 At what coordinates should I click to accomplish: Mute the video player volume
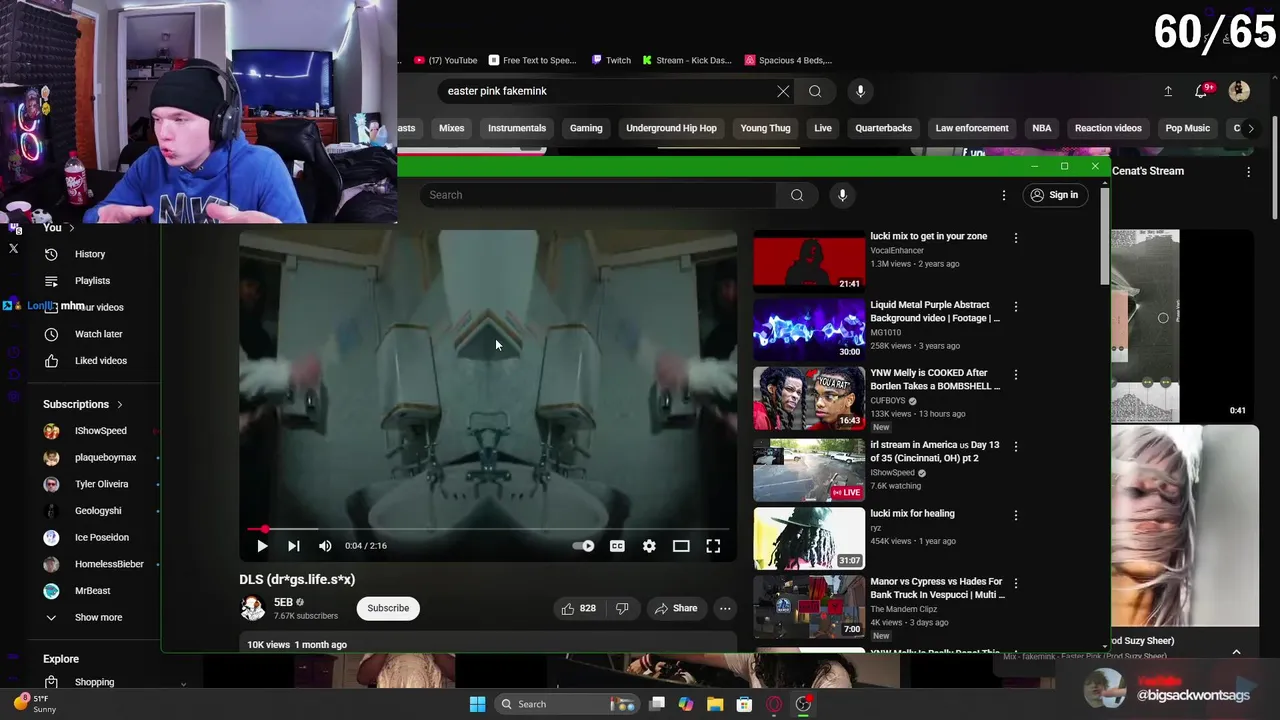tap(325, 546)
